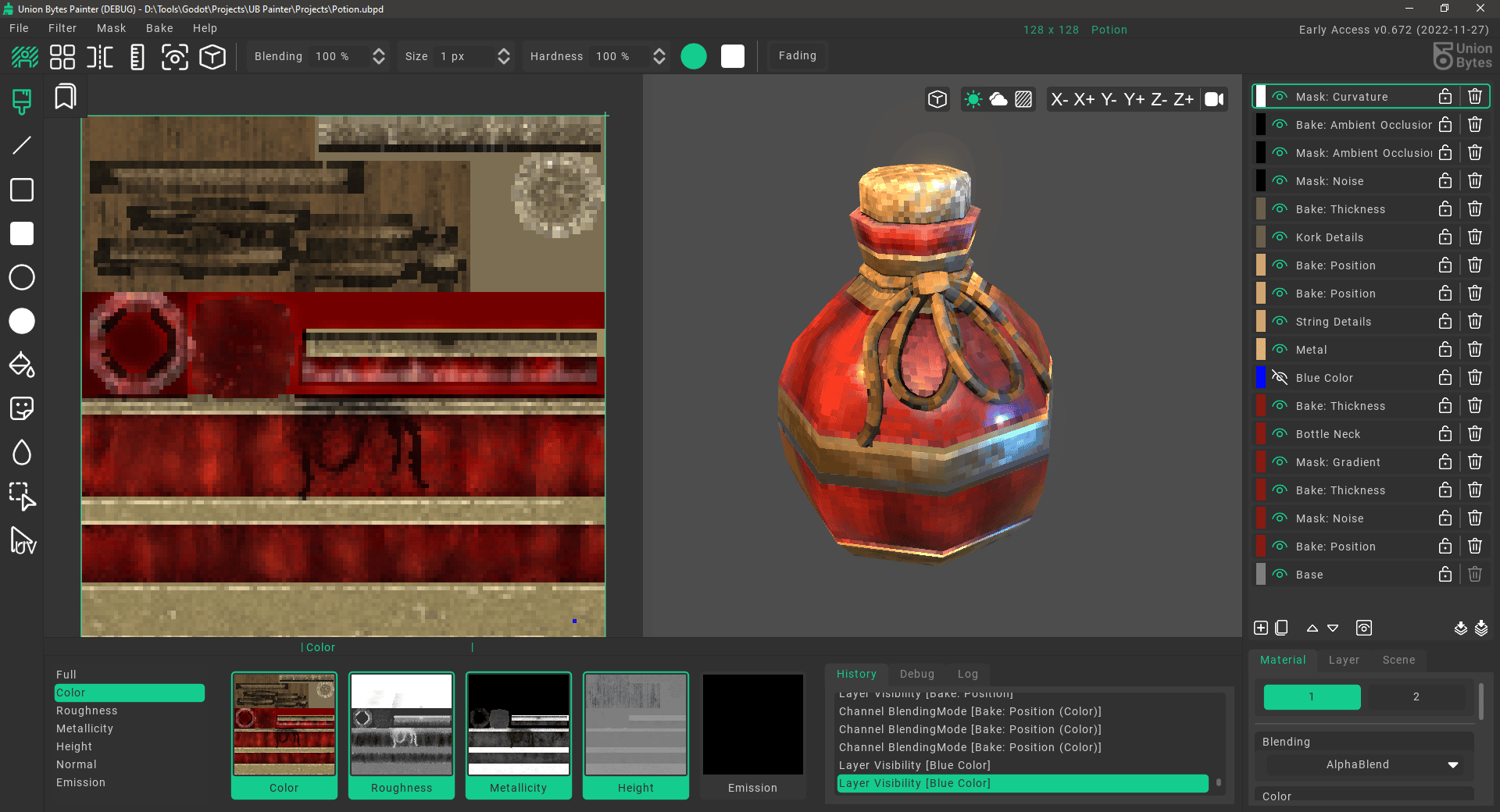The width and height of the screenshot is (1500, 812).
Task: Click the Fading button
Action: [797, 55]
